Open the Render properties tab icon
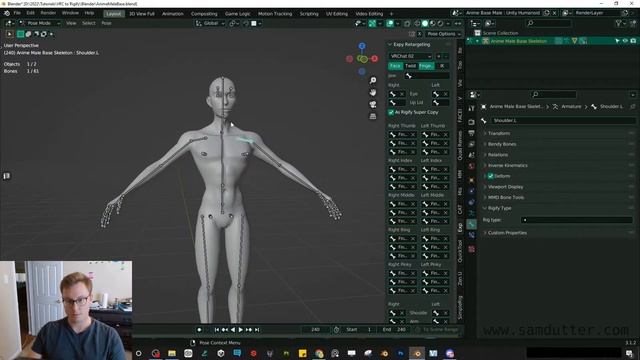The height and width of the screenshot is (360, 640). [471, 122]
